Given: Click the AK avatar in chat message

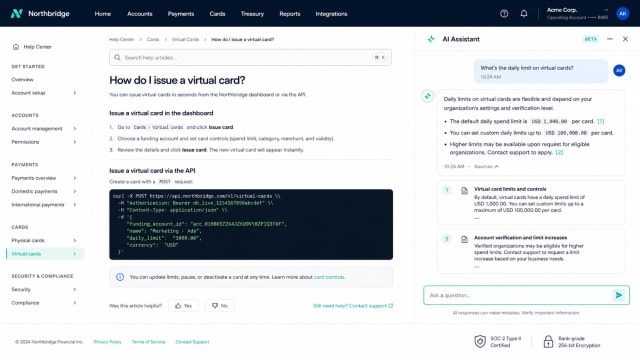Looking at the screenshot, I should (619, 70).
